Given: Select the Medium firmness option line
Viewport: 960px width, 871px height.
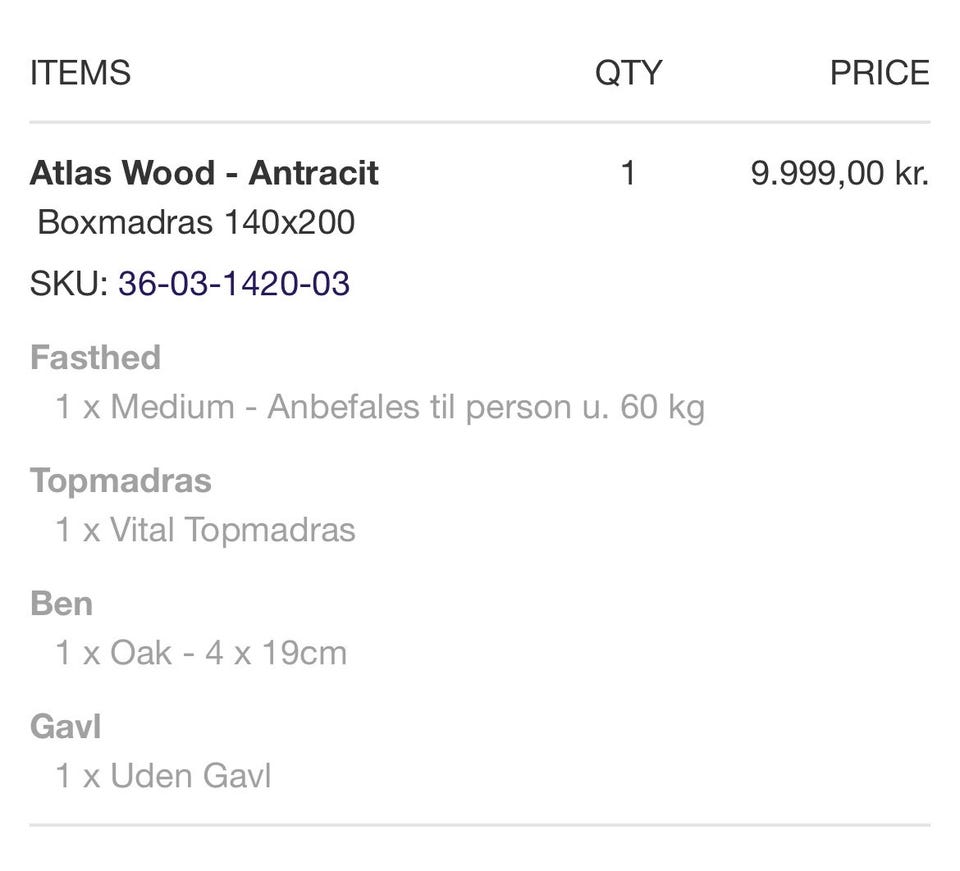Looking at the screenshot, I should pos(380,407).
